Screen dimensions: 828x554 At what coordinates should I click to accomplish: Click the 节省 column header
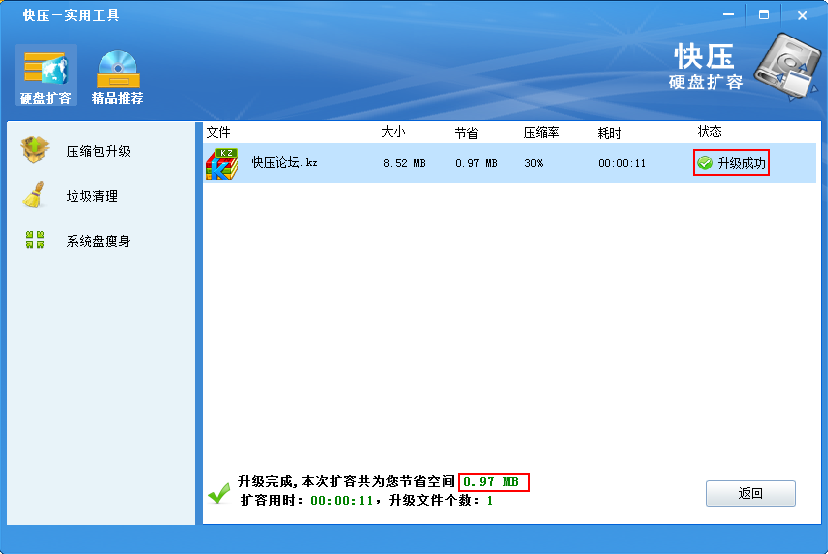(x=466, y=132)
